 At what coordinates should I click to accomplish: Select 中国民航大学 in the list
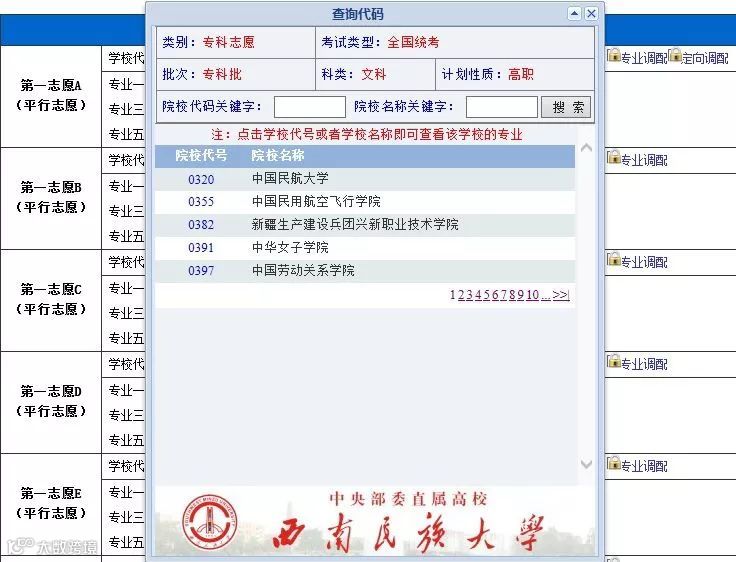tap(290, 178)
